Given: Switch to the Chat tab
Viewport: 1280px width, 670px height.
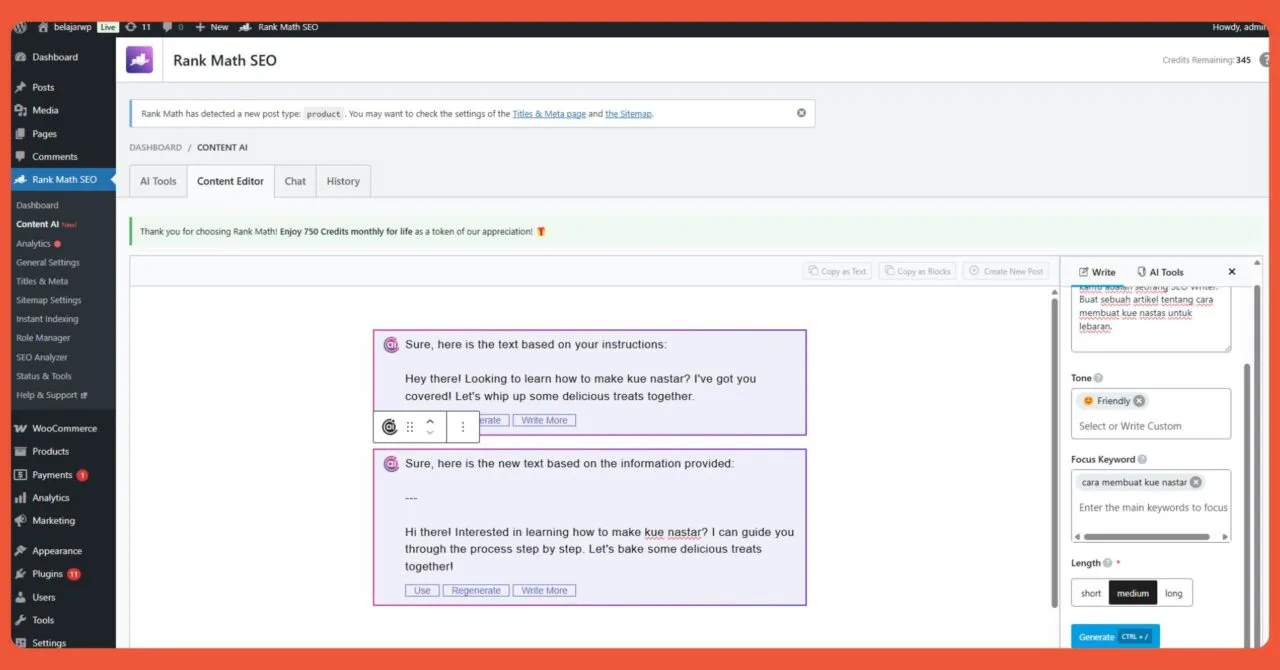Looking at the screenshot, I should 294,181.
